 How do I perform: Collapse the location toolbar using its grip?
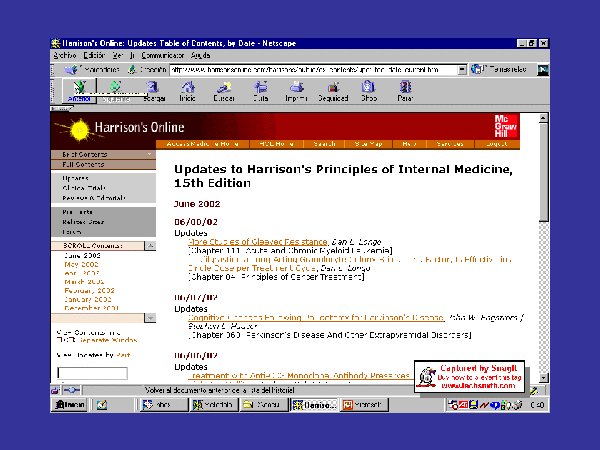point(53,70)
